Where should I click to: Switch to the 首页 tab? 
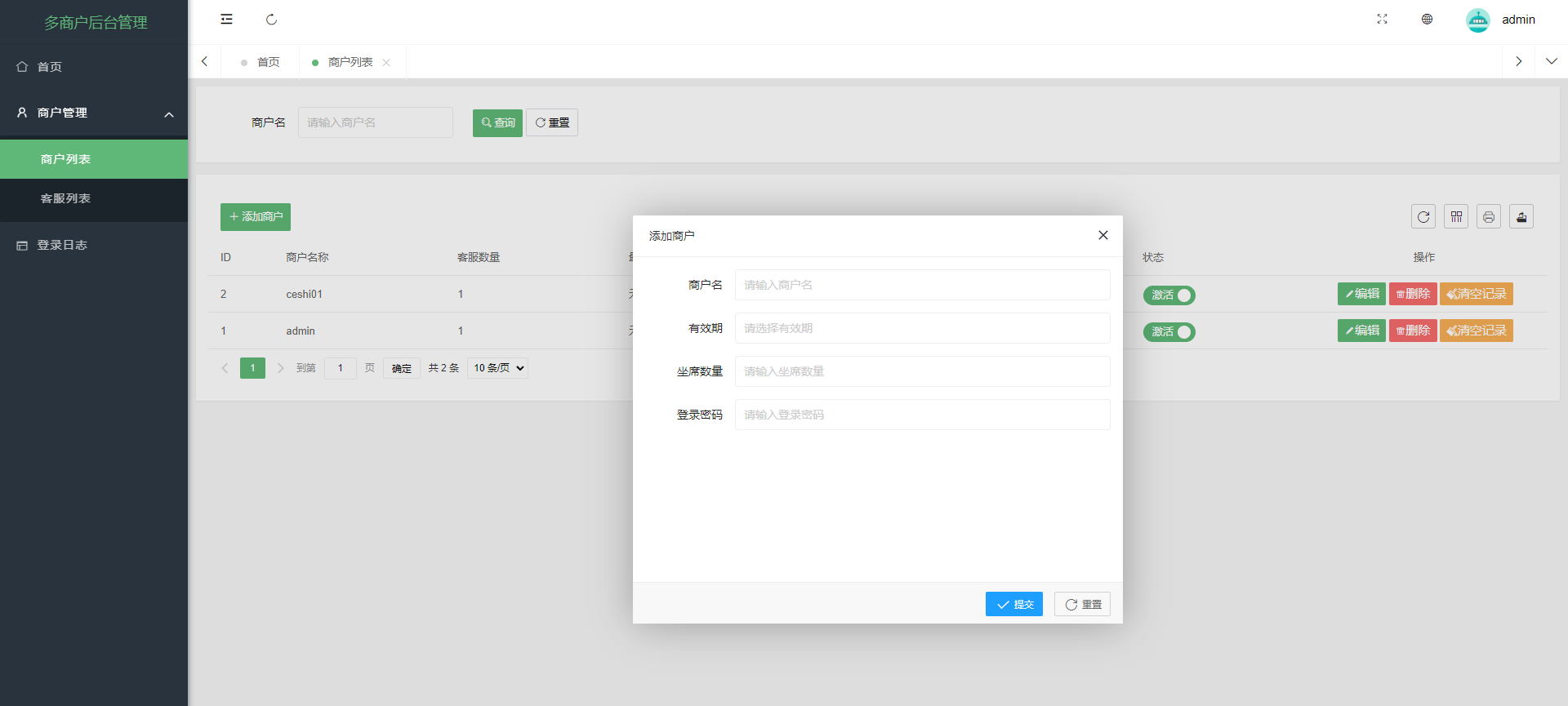click(261, 62)
